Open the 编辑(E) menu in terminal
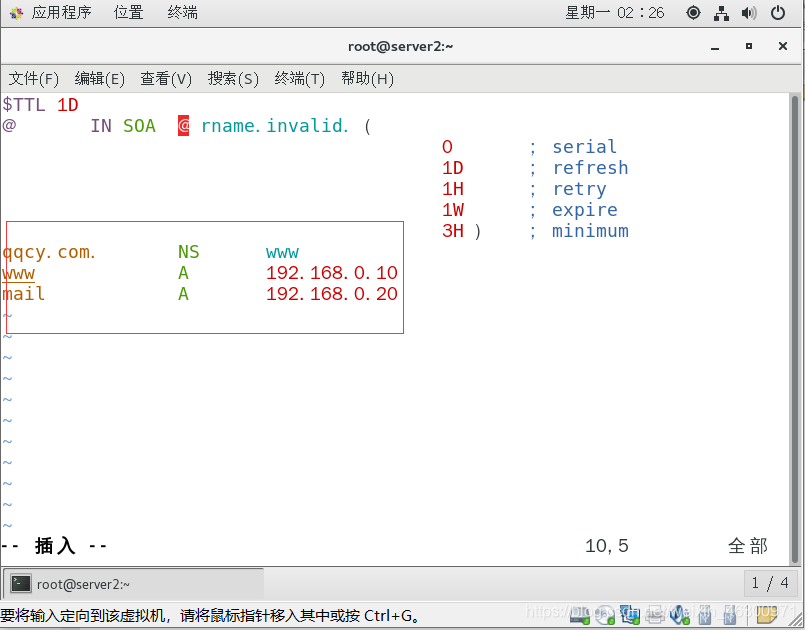 [x=100, y=79]
